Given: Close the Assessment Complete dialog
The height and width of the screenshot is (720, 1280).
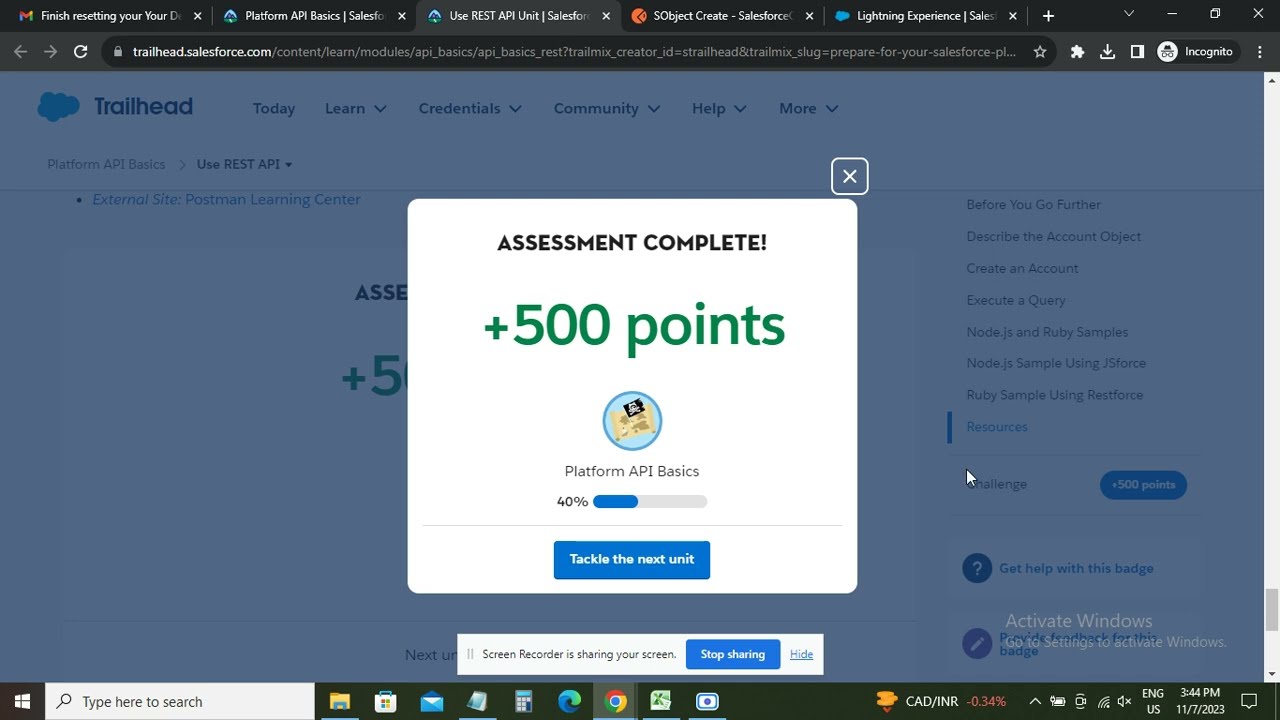Looking at the screenshot, I should (x=849, y=176).
